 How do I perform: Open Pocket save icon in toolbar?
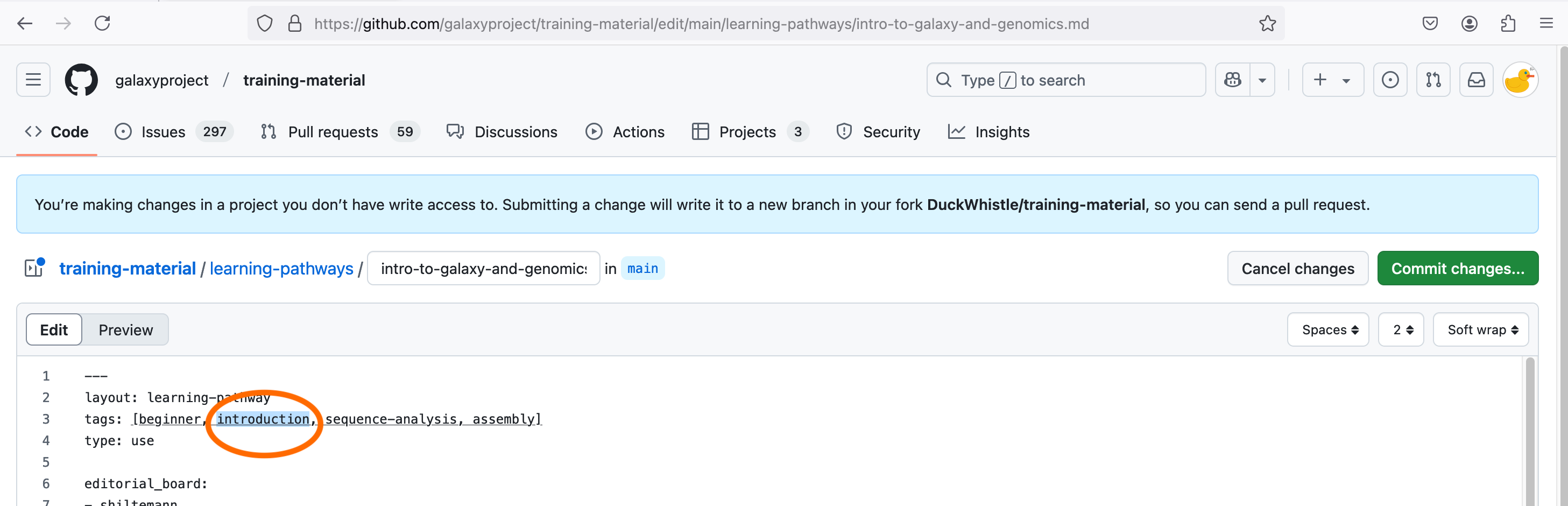[x=1430, y=24]
